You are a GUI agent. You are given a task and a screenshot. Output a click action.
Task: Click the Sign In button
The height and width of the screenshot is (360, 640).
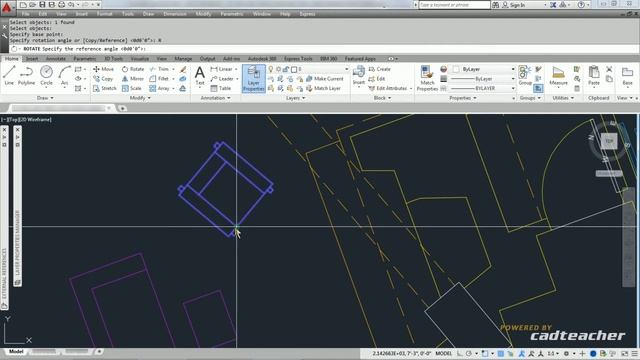pos(514,5)
